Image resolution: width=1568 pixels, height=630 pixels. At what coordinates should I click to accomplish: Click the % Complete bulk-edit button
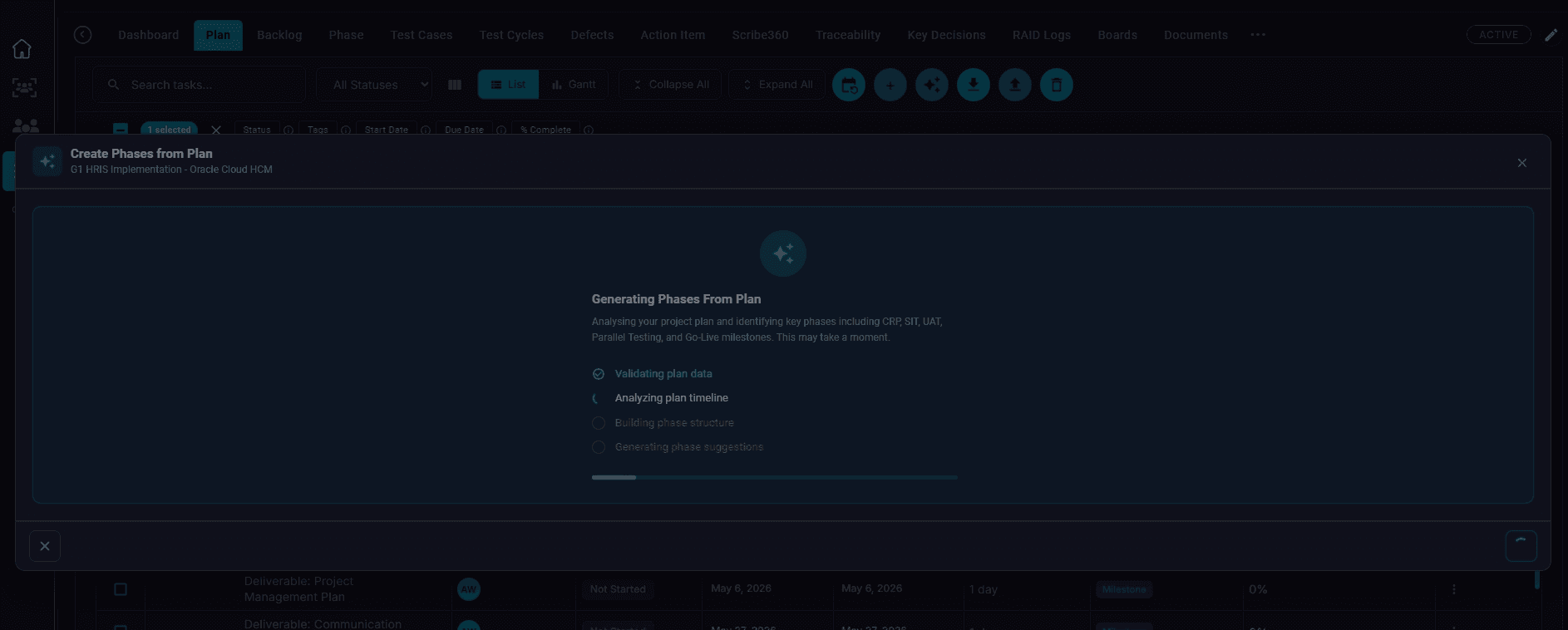(x=545, y=130)
